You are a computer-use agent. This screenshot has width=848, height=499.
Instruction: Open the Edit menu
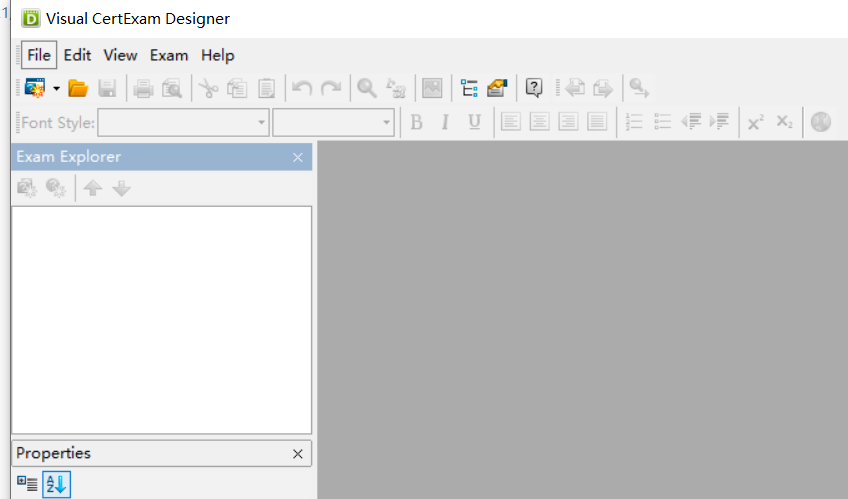[77, 55]
